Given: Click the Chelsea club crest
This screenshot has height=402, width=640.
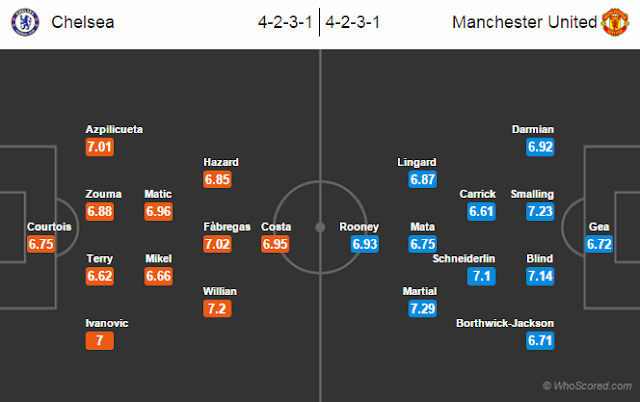Looking at the screenshot, I should [x=25, y=22].
